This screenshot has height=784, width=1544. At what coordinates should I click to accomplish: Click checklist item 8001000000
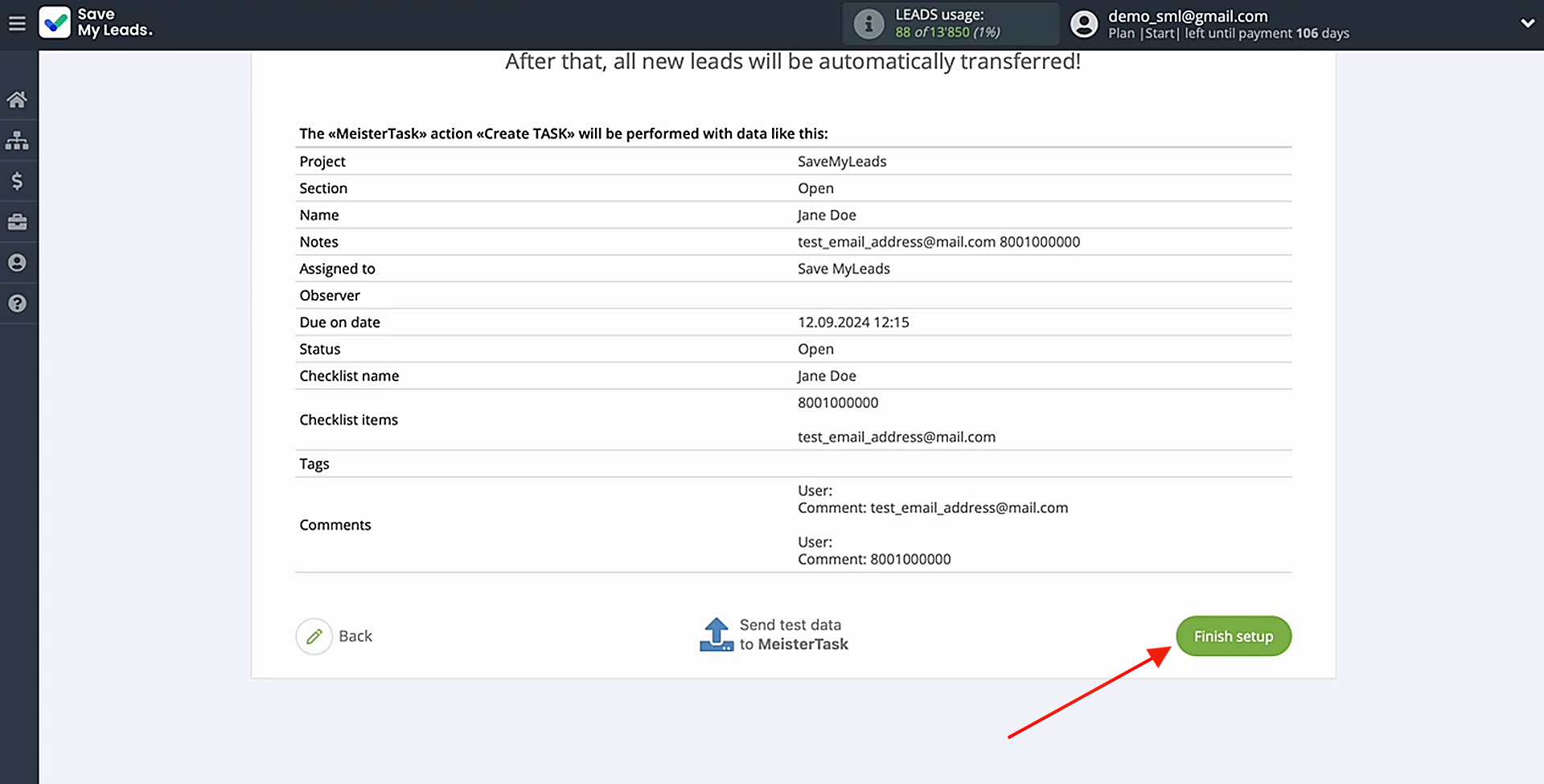838,403
